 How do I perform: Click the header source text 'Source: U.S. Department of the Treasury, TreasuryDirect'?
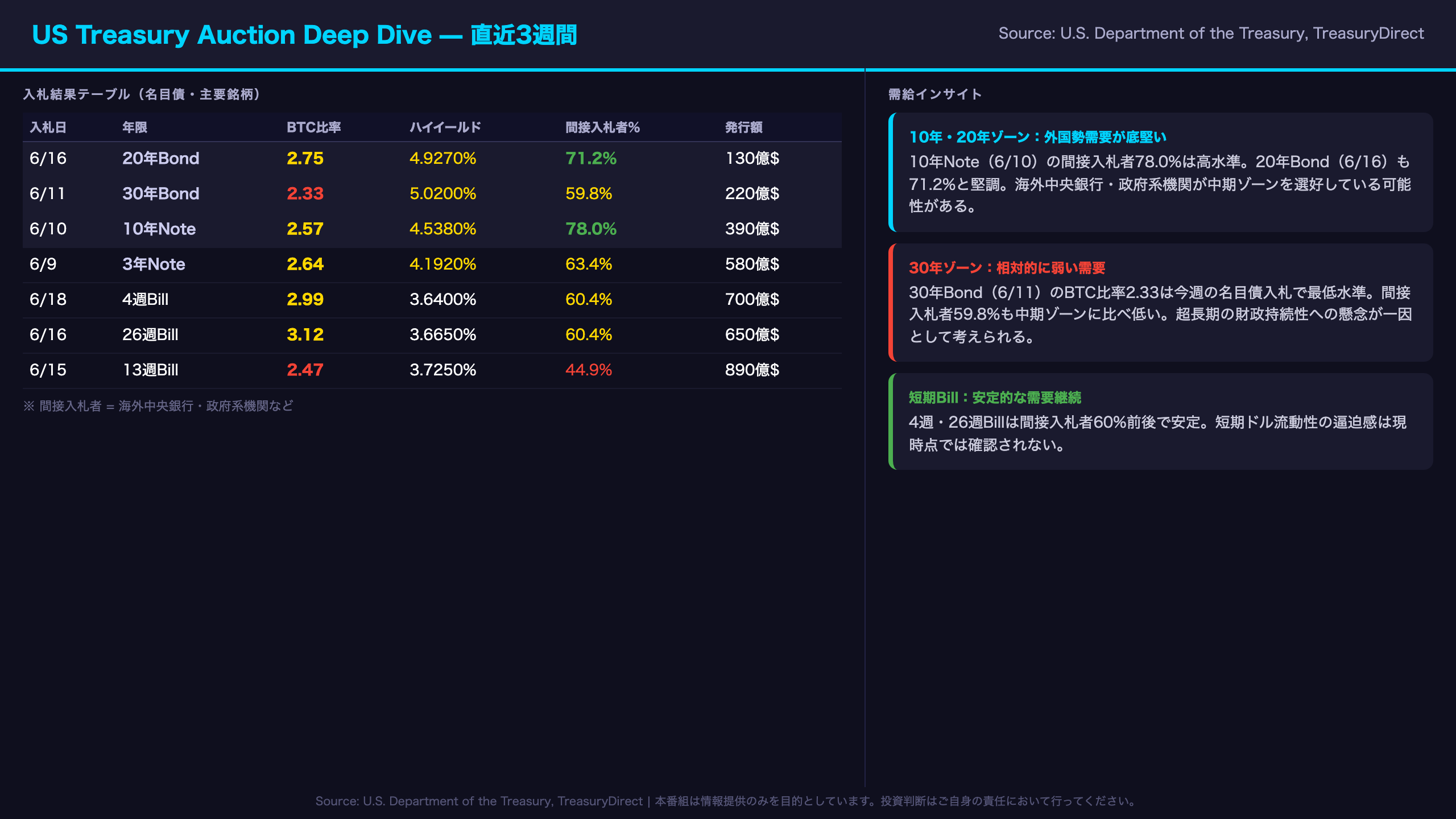point(1211,34)
